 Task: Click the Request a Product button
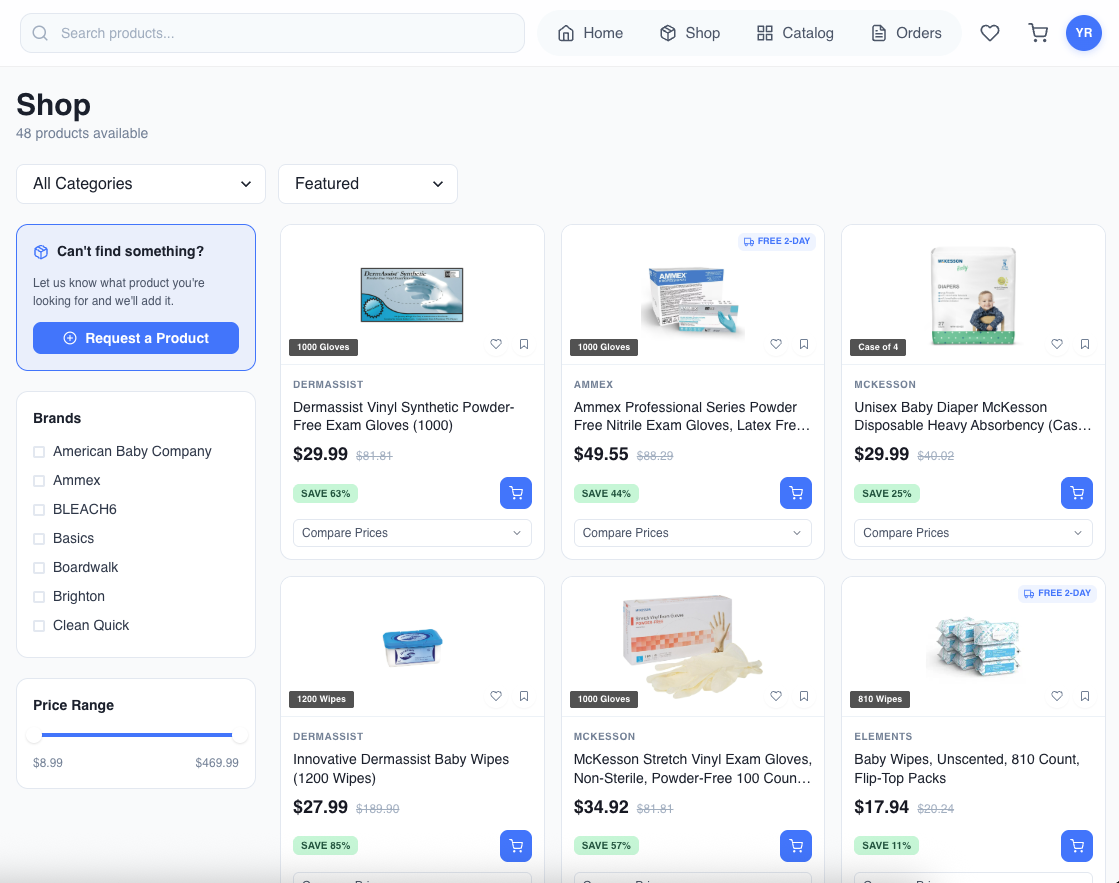coord(136,338)
